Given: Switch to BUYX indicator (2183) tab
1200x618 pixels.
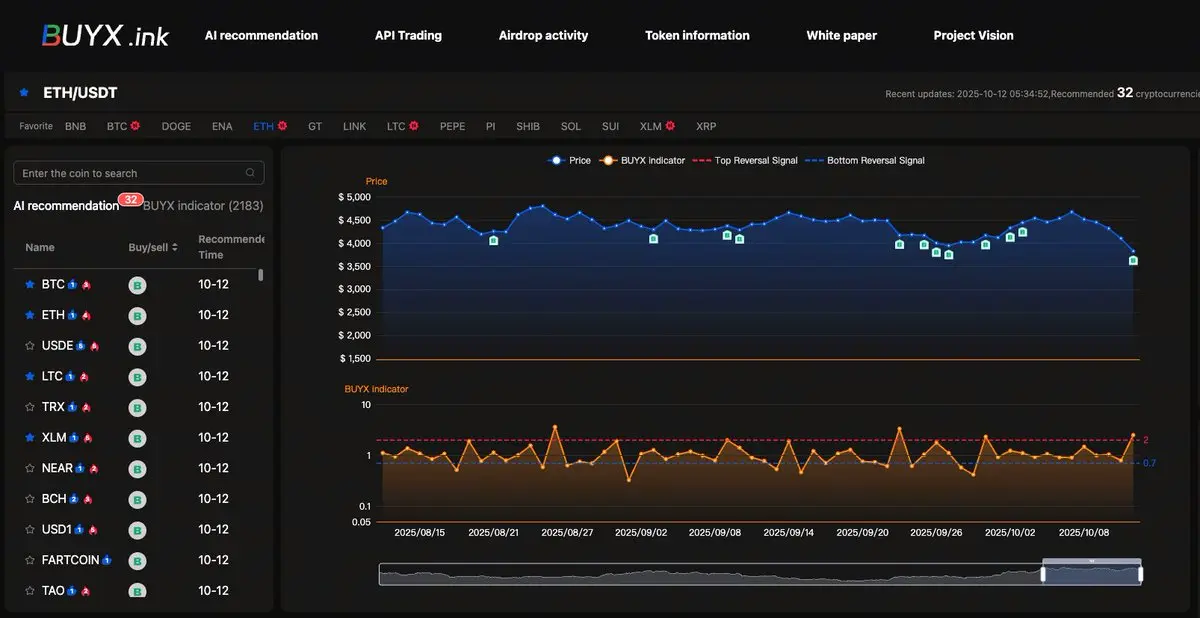Looking at the screenshot, I should point(203,206).
